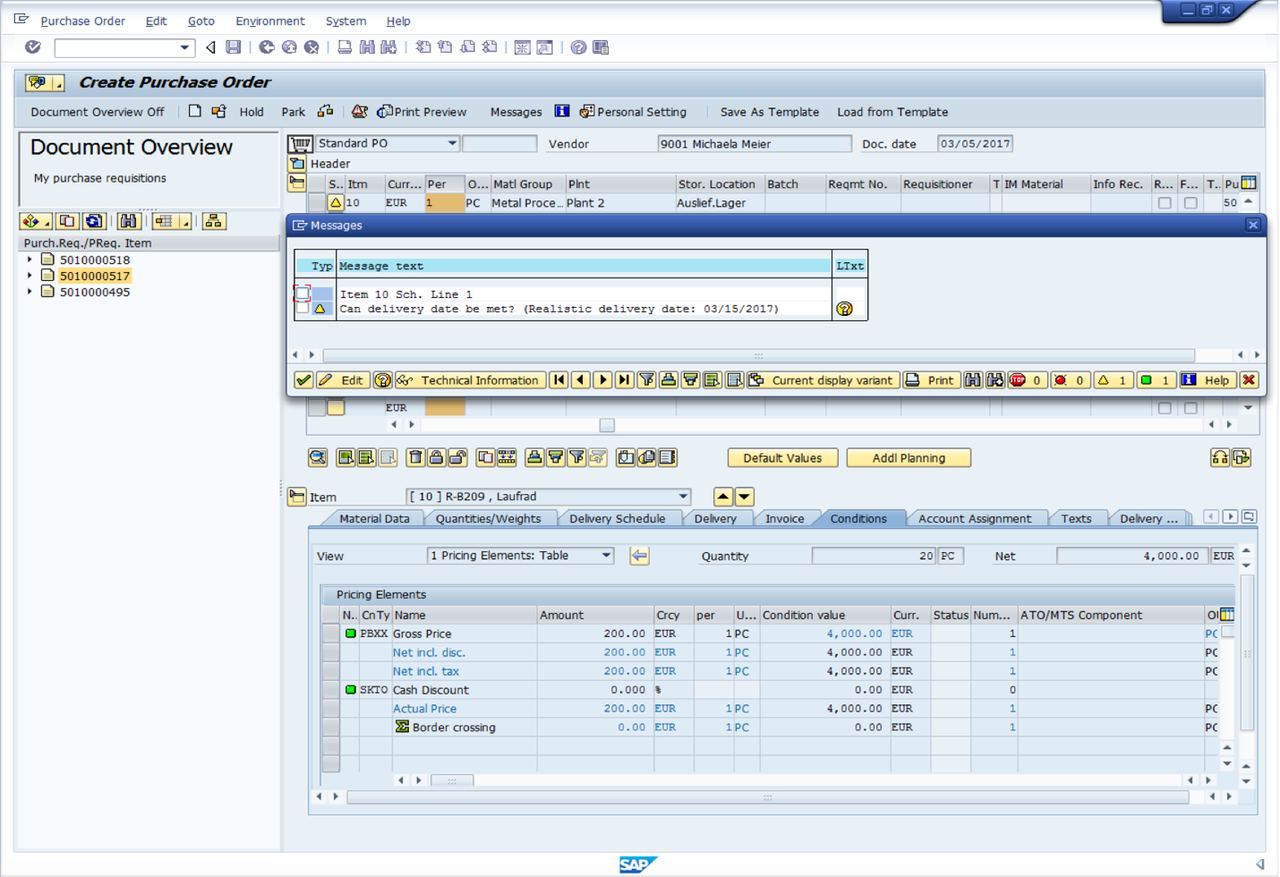Image resolution: width=1280 pixels, height=877 pixels.
Task: Click the refresh icon in Document Overview toolbar
Action: 94,221
